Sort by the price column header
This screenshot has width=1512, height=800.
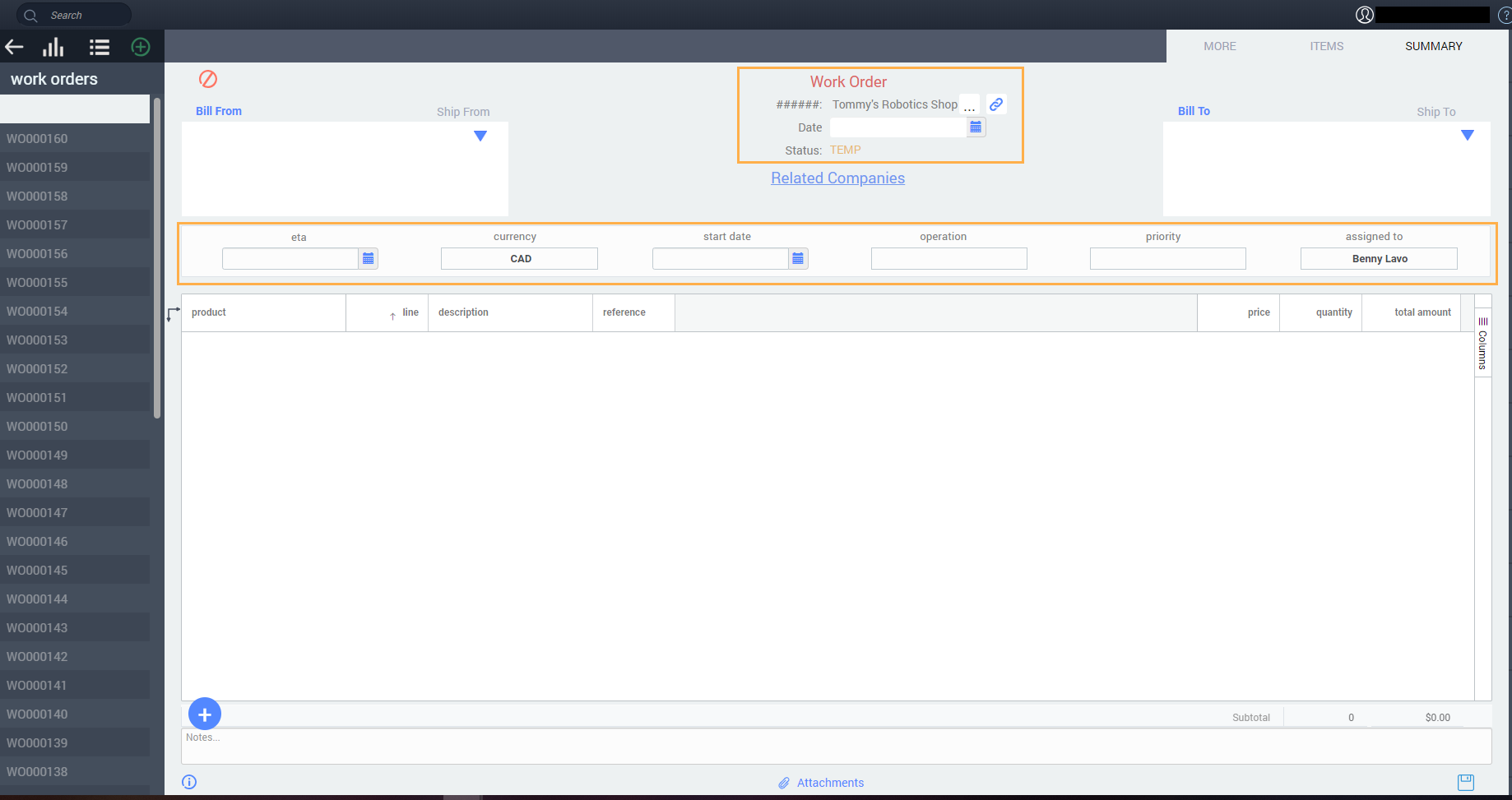1239,312
